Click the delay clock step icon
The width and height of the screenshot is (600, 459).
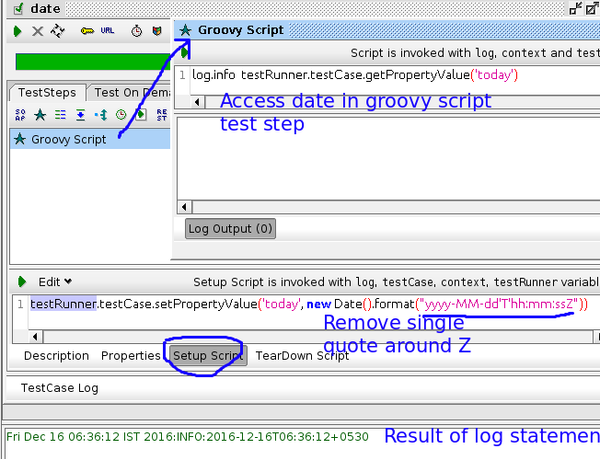[x=121, y=115]
